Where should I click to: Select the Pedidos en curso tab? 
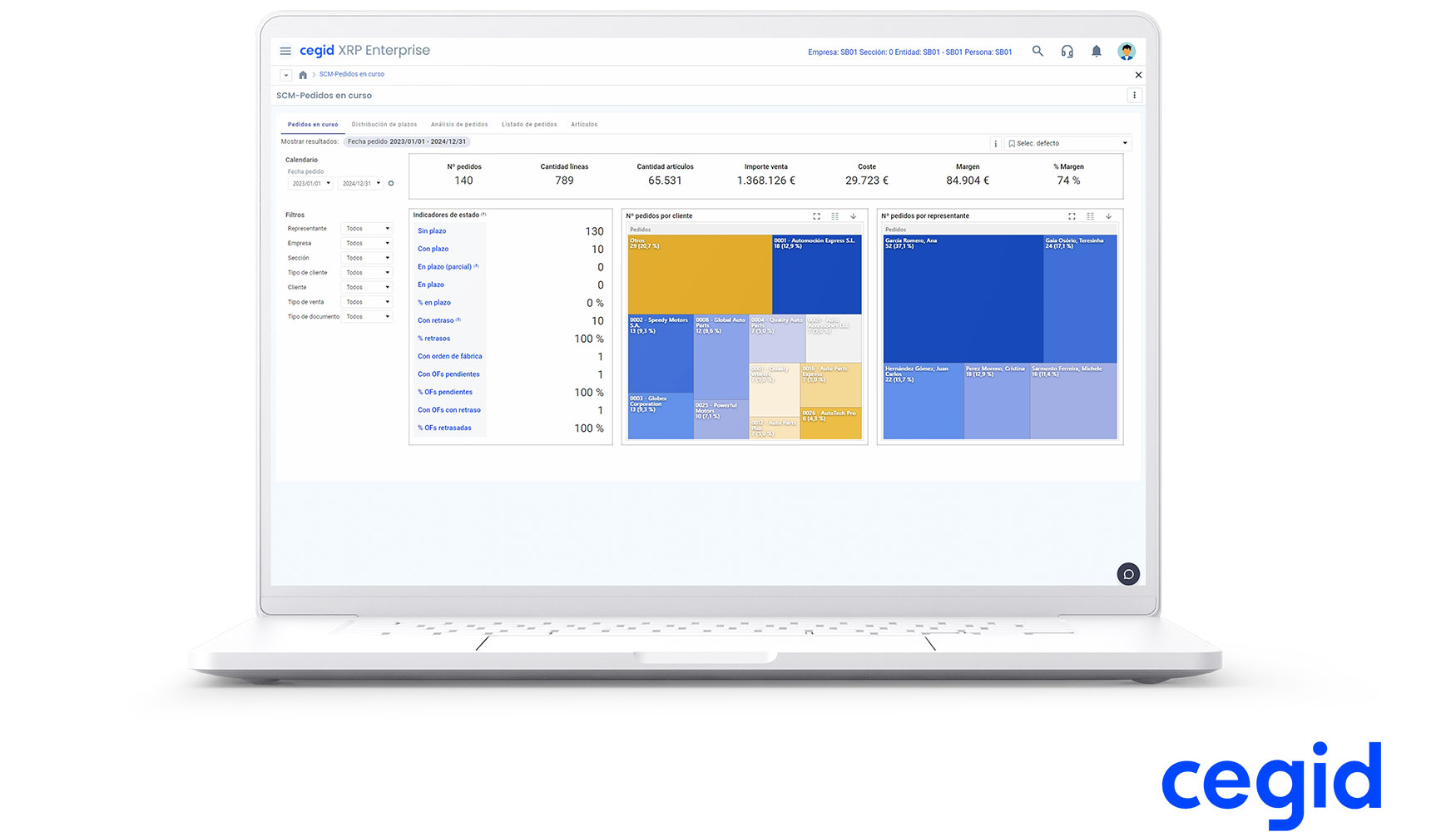pyautogui.click(x=313, y=125)
